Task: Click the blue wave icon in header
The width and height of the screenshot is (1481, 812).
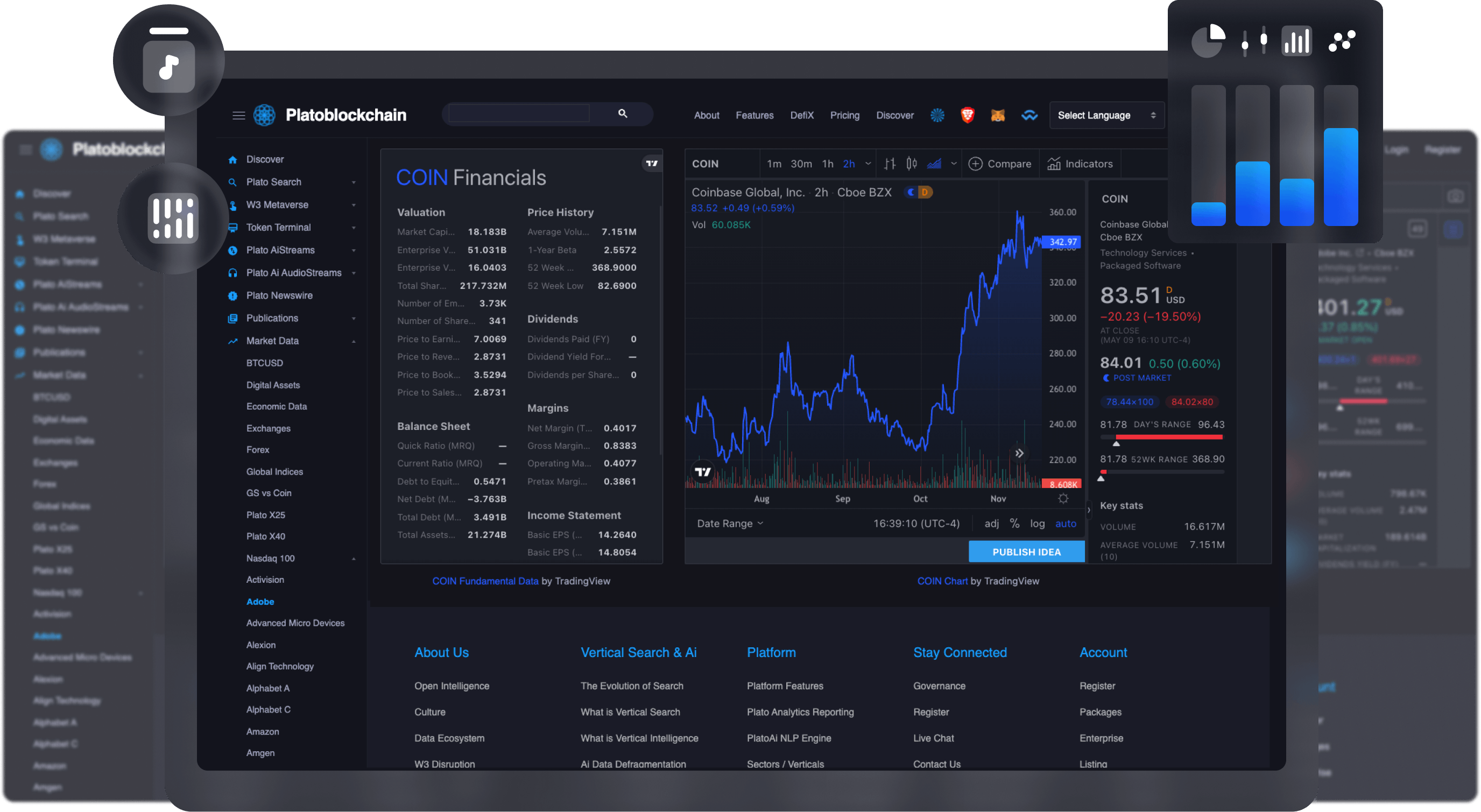Action: tap(1029, 116)
